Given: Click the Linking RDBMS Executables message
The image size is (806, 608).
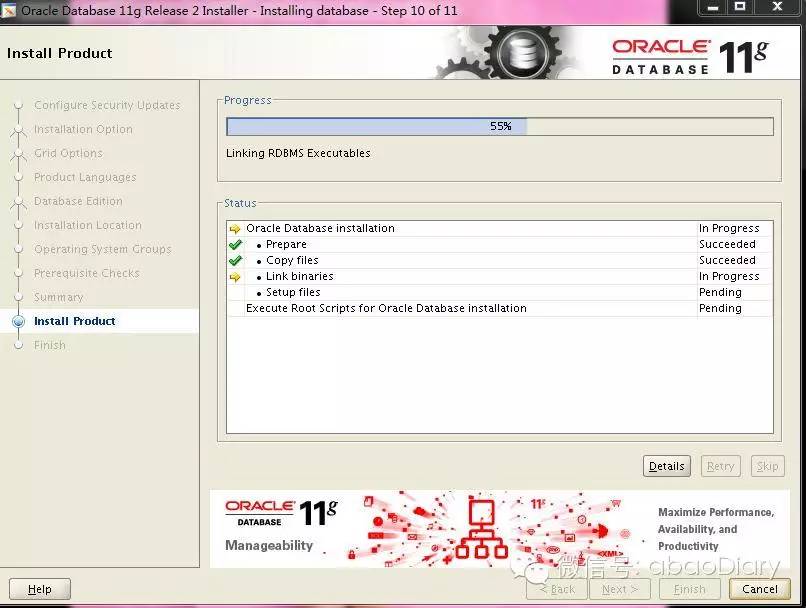Looking at the screenshot, I should tap(298, 153).
